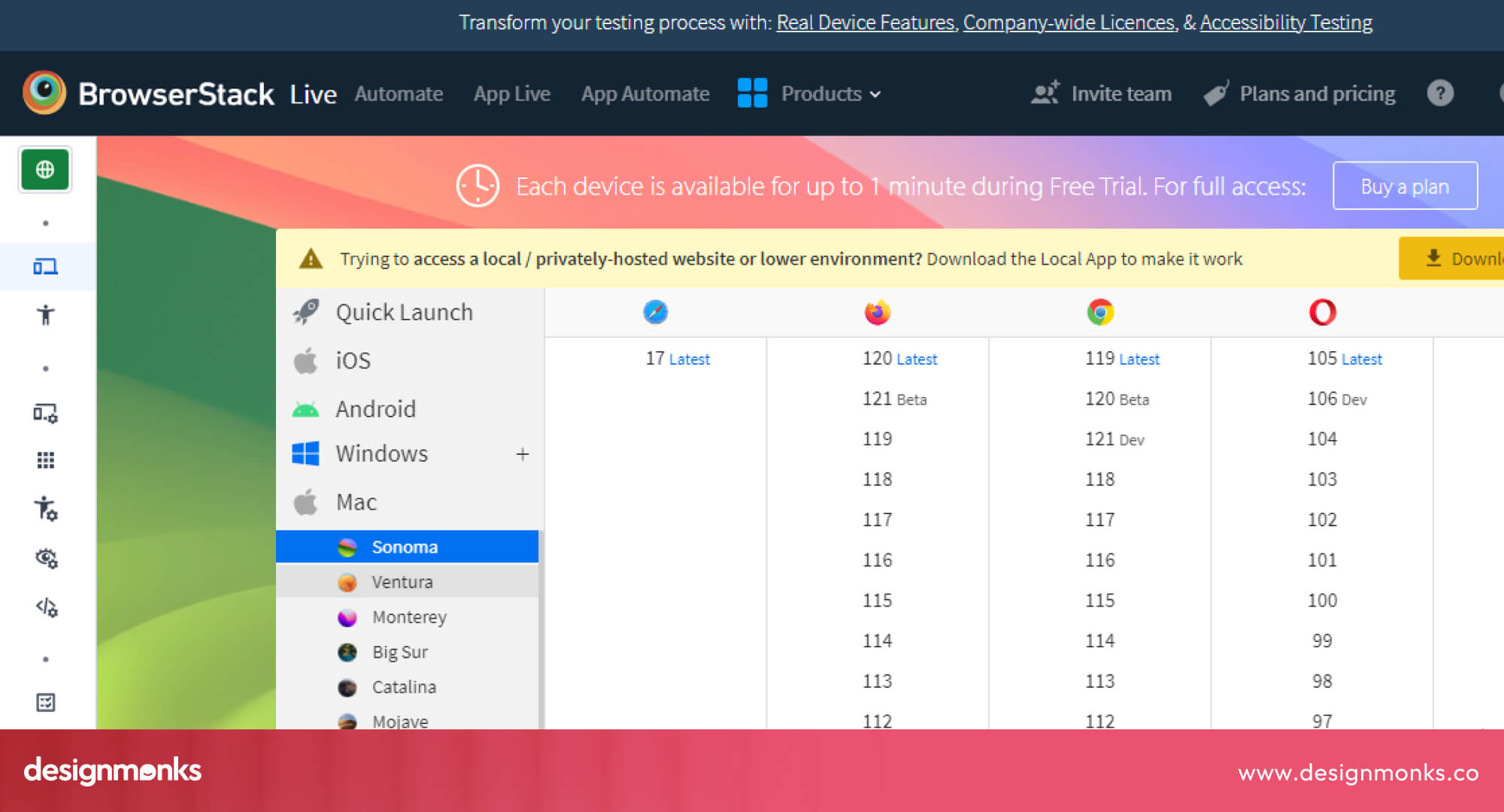The height and width of the screenshot is (812, 1504).
Task: Click the feedback survey icon at sidebar bottom
Action: [47, 702]
